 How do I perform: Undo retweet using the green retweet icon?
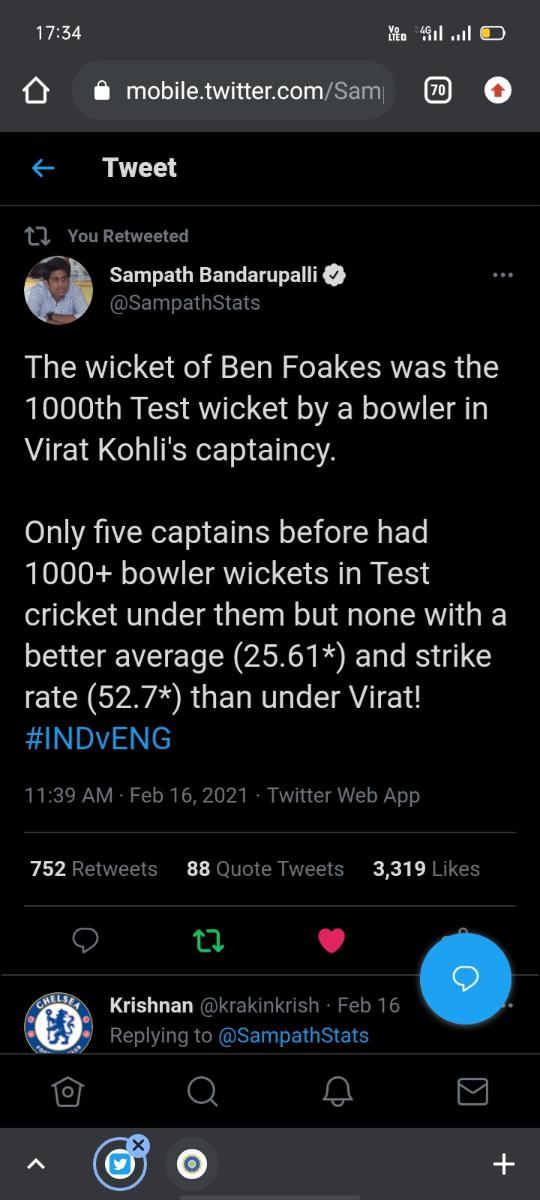pyautogui.click(x=208, y=940)
